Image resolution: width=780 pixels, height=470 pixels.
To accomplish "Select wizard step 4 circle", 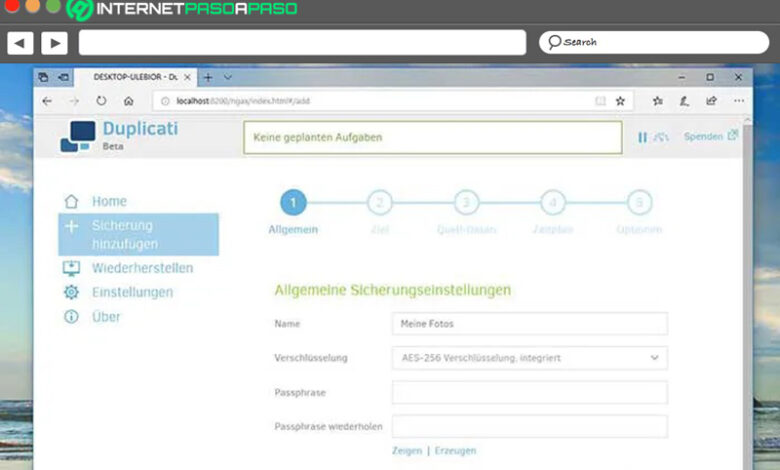I will 553,202.
